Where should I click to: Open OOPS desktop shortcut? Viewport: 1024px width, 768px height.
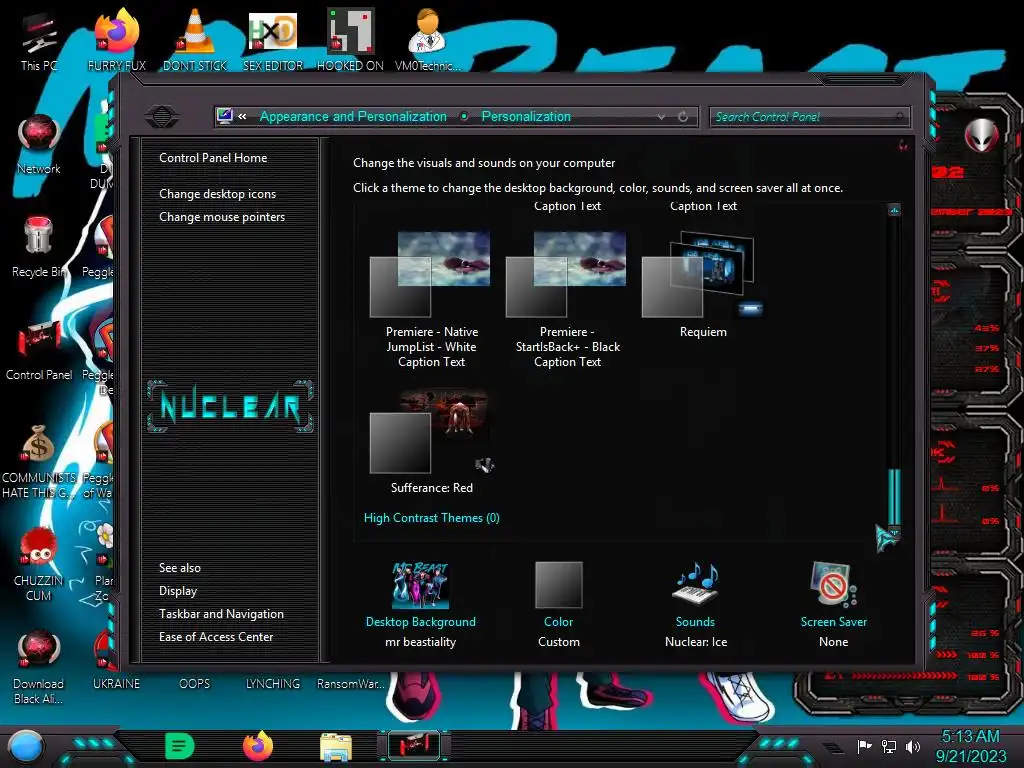click(x=195, y=683)
